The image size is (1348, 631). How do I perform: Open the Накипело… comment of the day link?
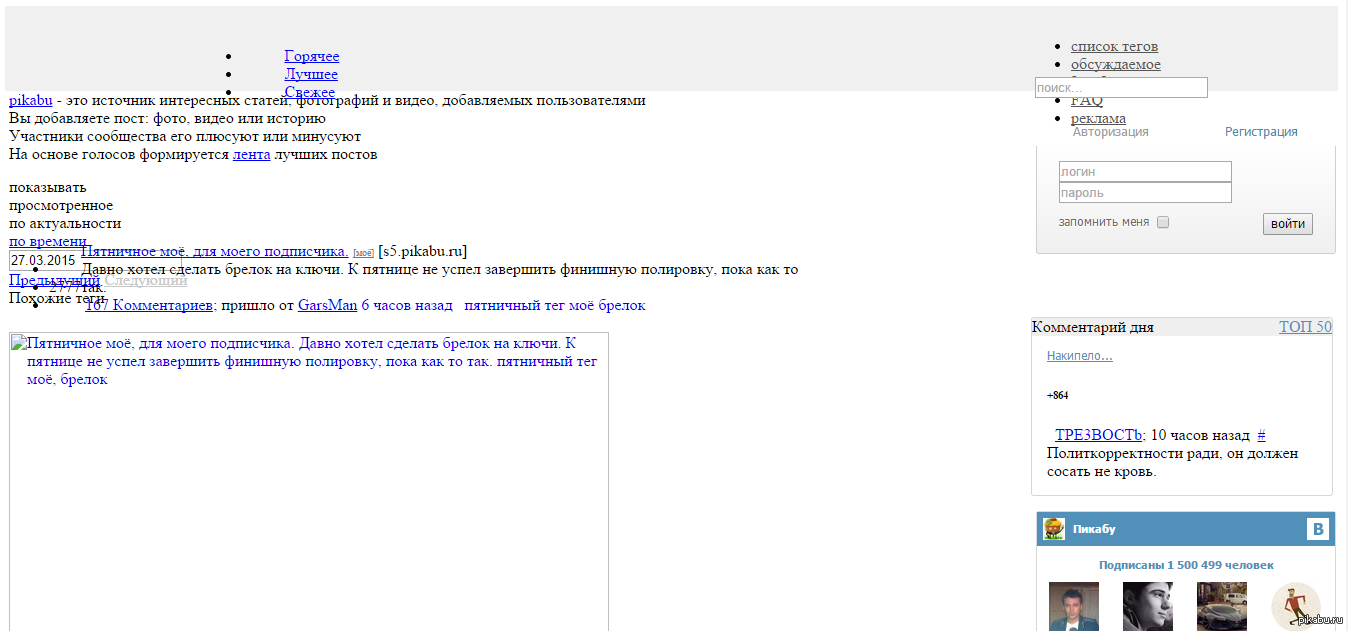1079,356
